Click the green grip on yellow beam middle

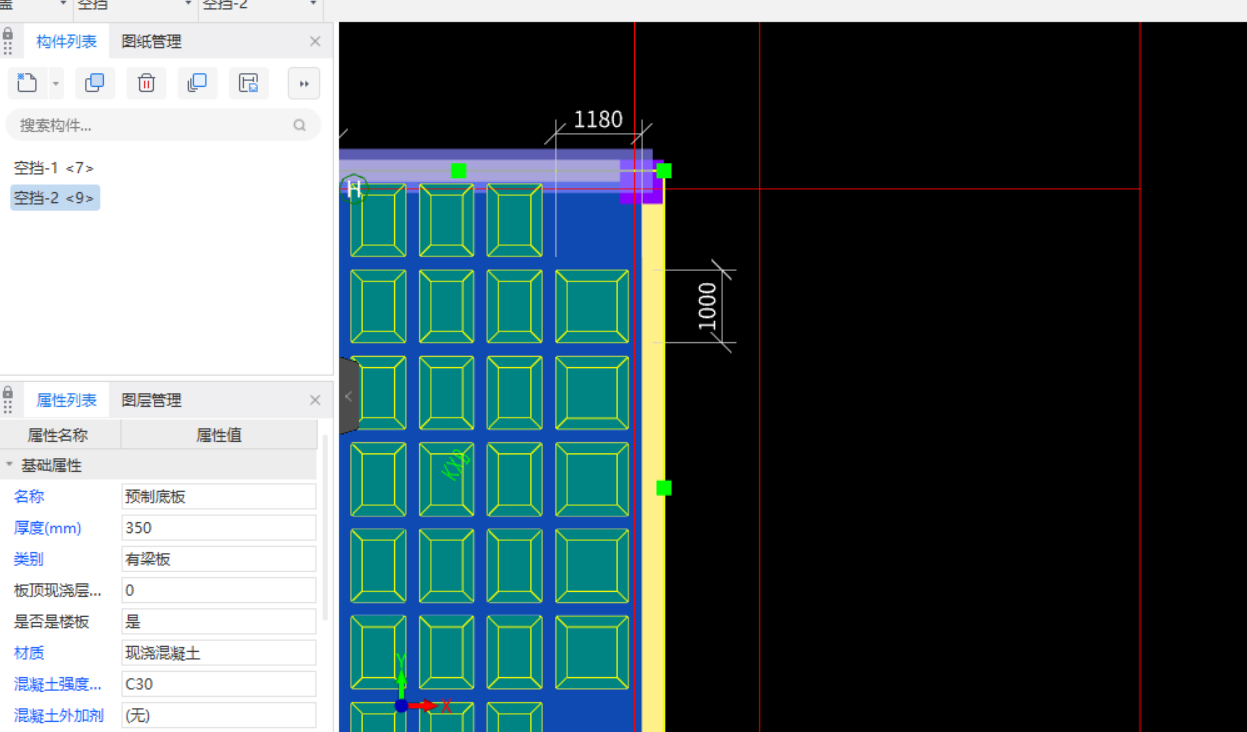coord(664,488)
